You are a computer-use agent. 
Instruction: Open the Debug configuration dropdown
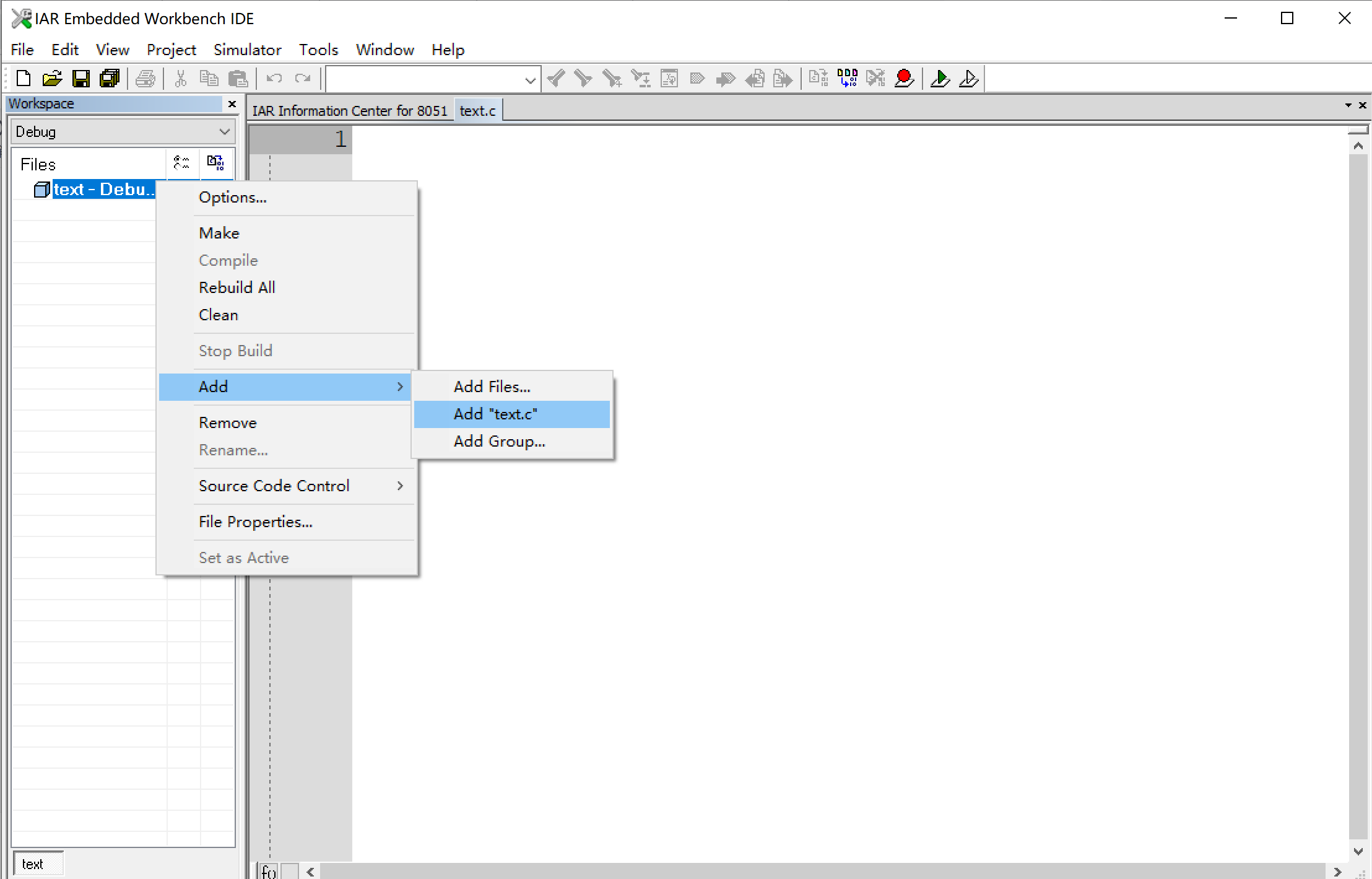224,132
